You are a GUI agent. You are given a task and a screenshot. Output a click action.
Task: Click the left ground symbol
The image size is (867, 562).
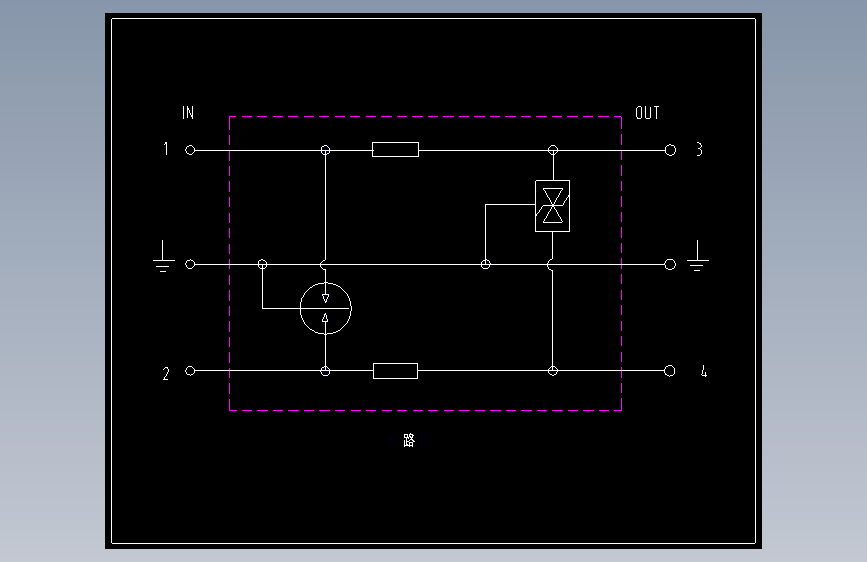164,256
